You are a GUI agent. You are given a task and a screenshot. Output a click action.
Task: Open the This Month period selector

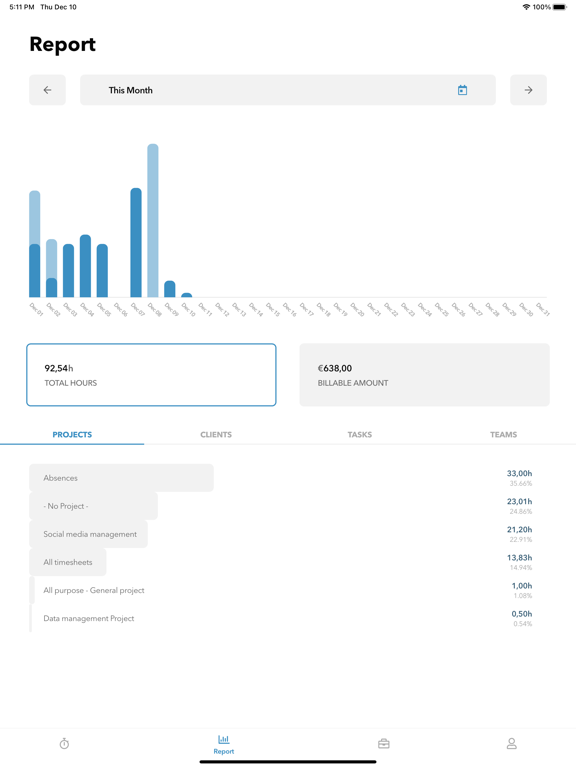click(x=288, y=90)
